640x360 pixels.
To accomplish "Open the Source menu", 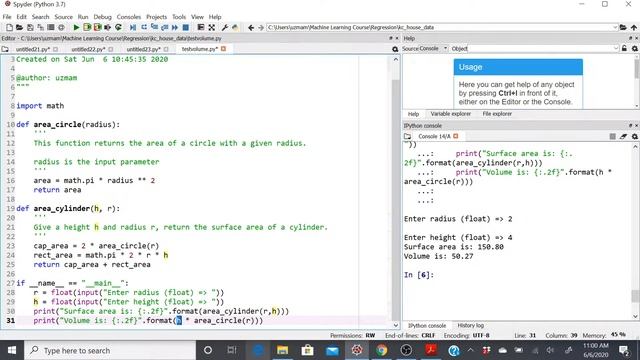I will click(64, 17).
